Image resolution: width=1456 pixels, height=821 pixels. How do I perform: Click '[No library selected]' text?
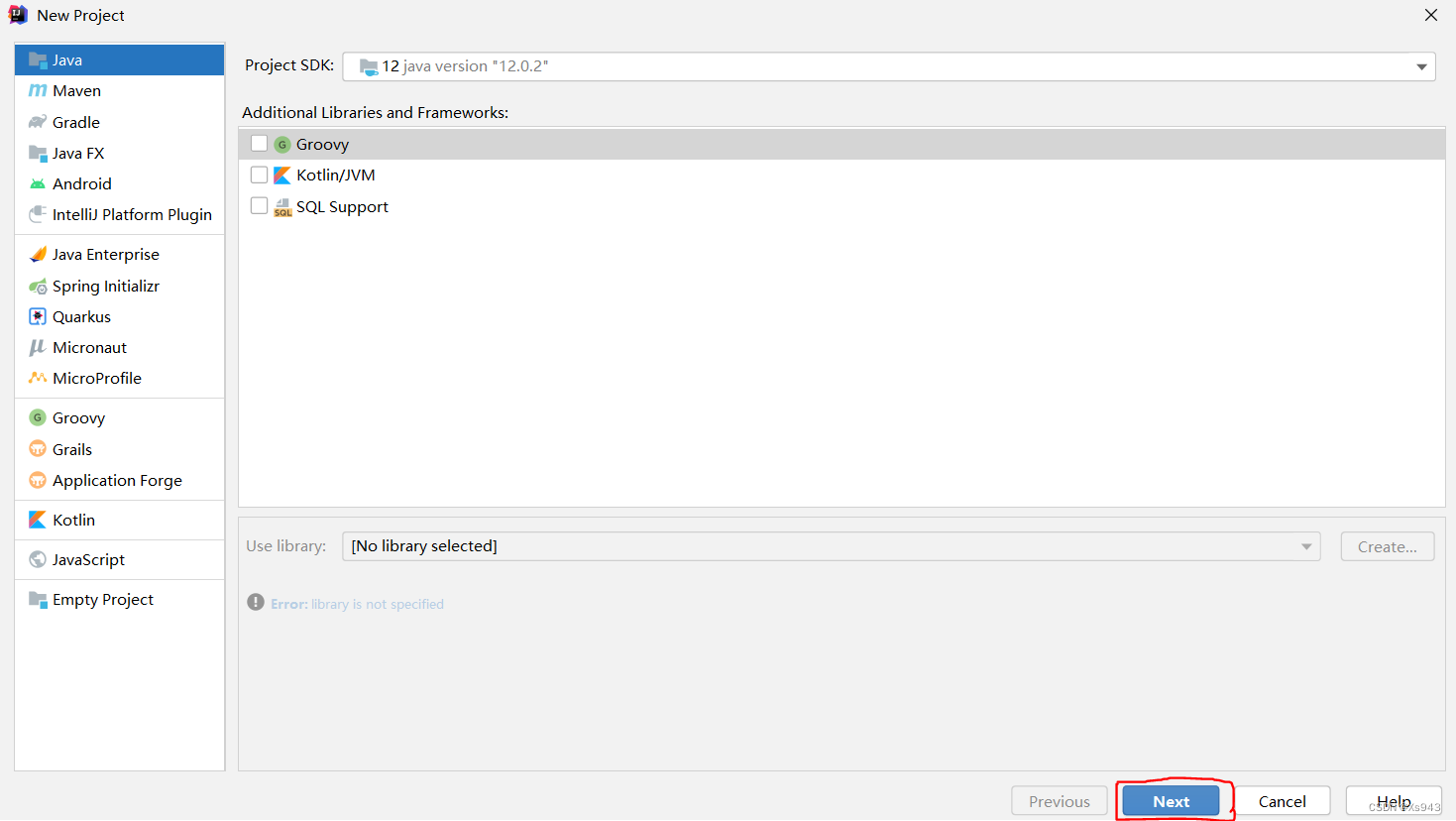click(x=424, y=546)
